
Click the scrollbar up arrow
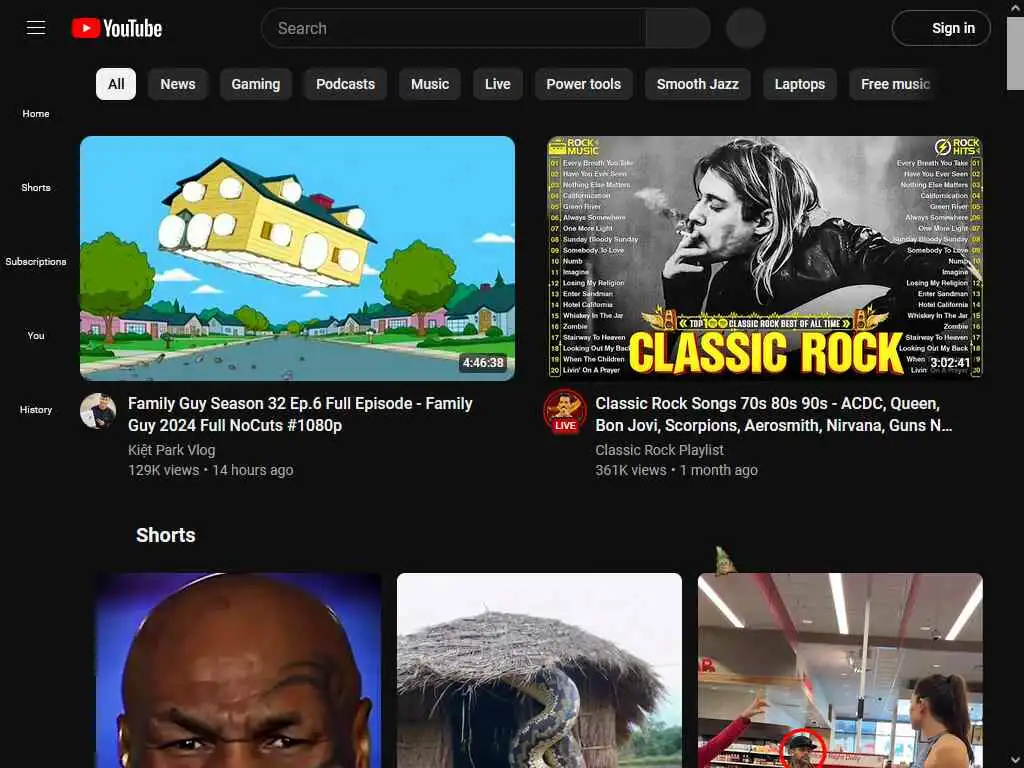pyautogui.click(x=1016, y=8)
